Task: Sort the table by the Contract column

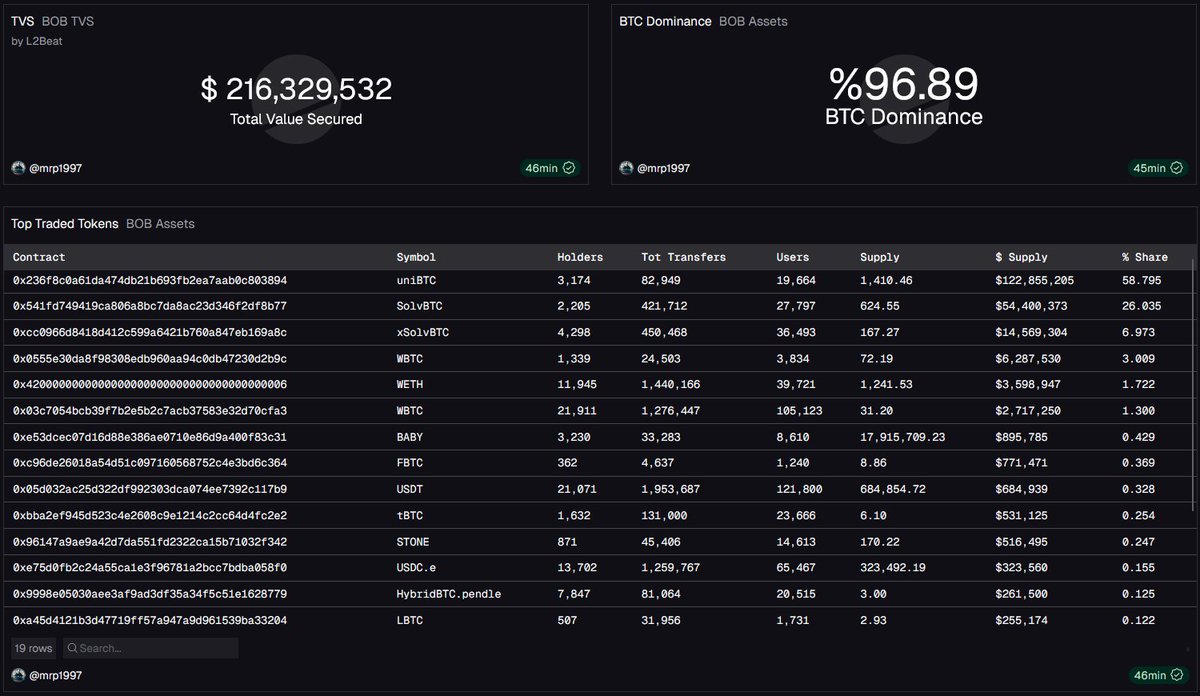Action: [x=39, y=257]
